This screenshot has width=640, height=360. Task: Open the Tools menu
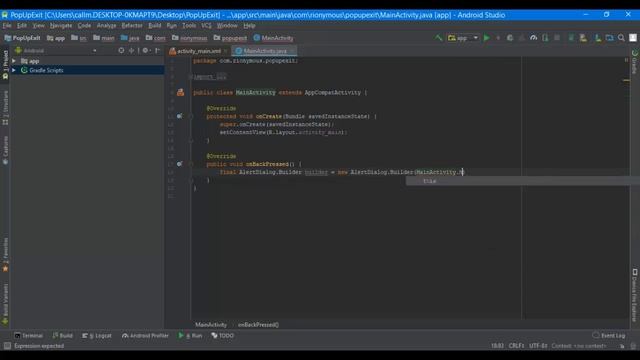pyautogui.click(x=189, y=25)
